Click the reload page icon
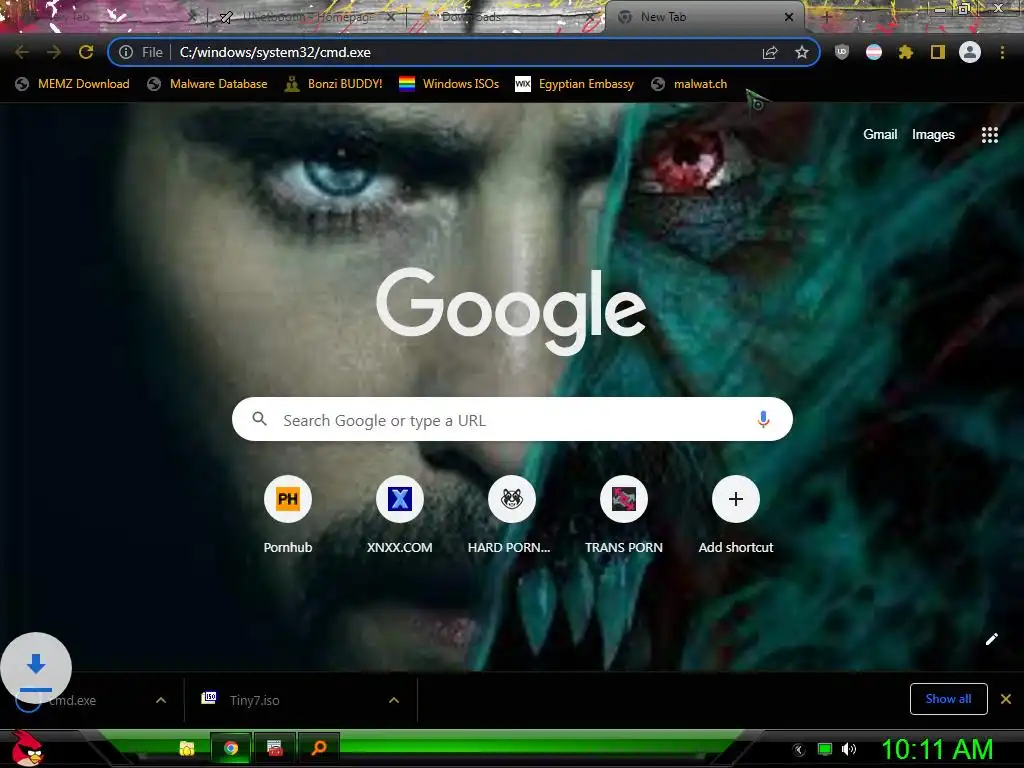1024x768 pixels. pyautogui.click(x=86, y=52)
